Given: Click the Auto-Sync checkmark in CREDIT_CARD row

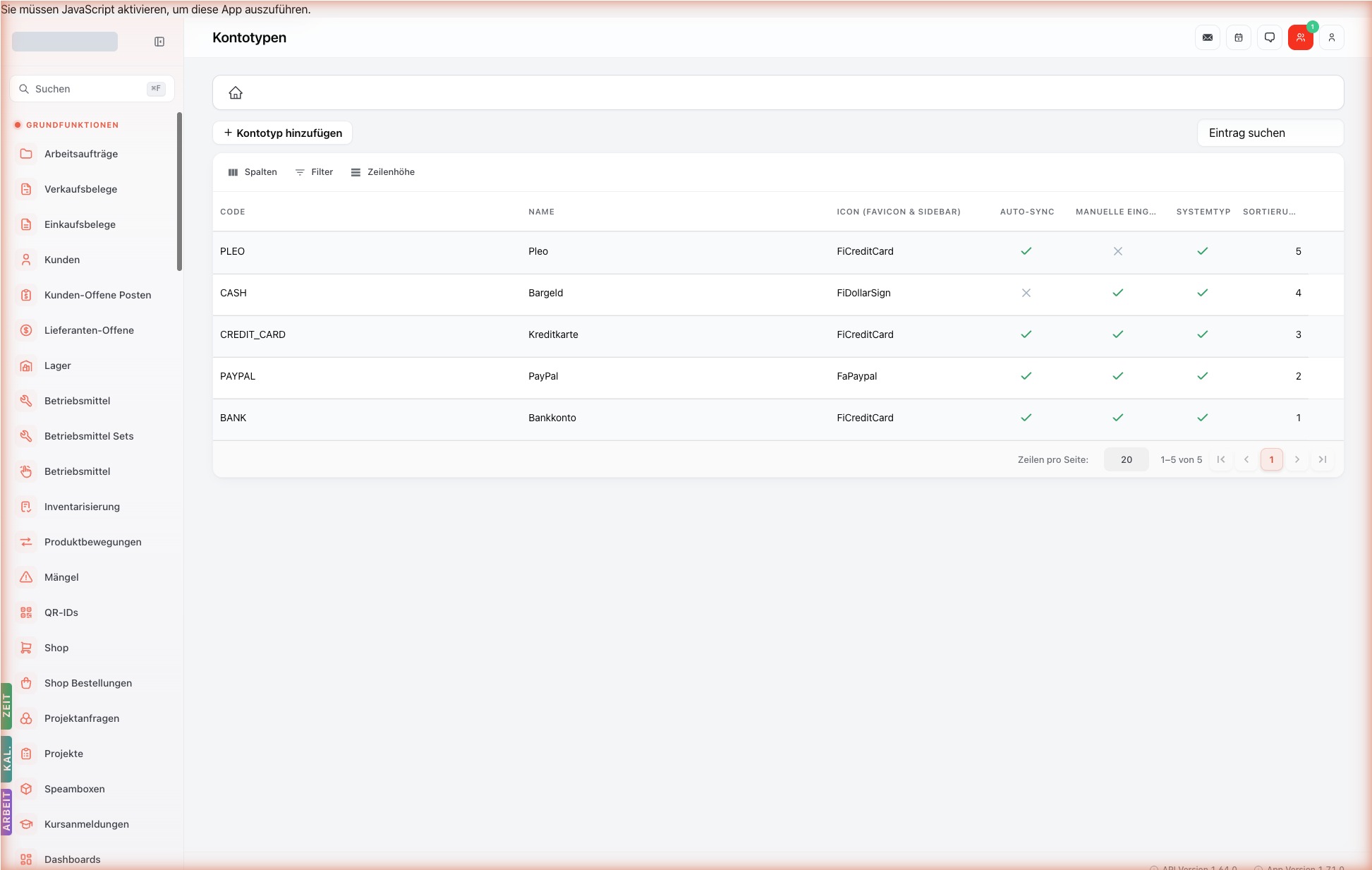Looking at the screenshot, I should (x=1026, y=334).
